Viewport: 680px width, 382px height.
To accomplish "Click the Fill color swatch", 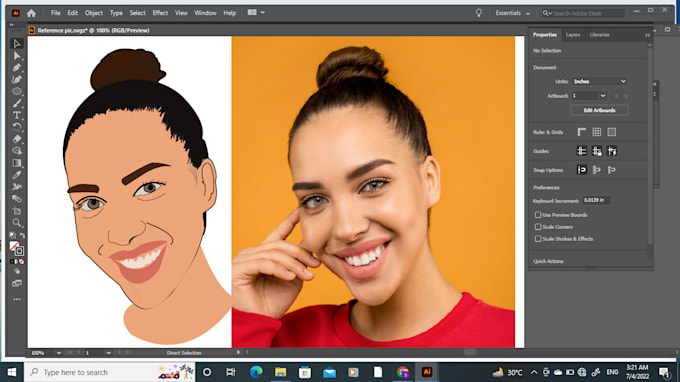I will pyautogui.click(x=14, y=246).
